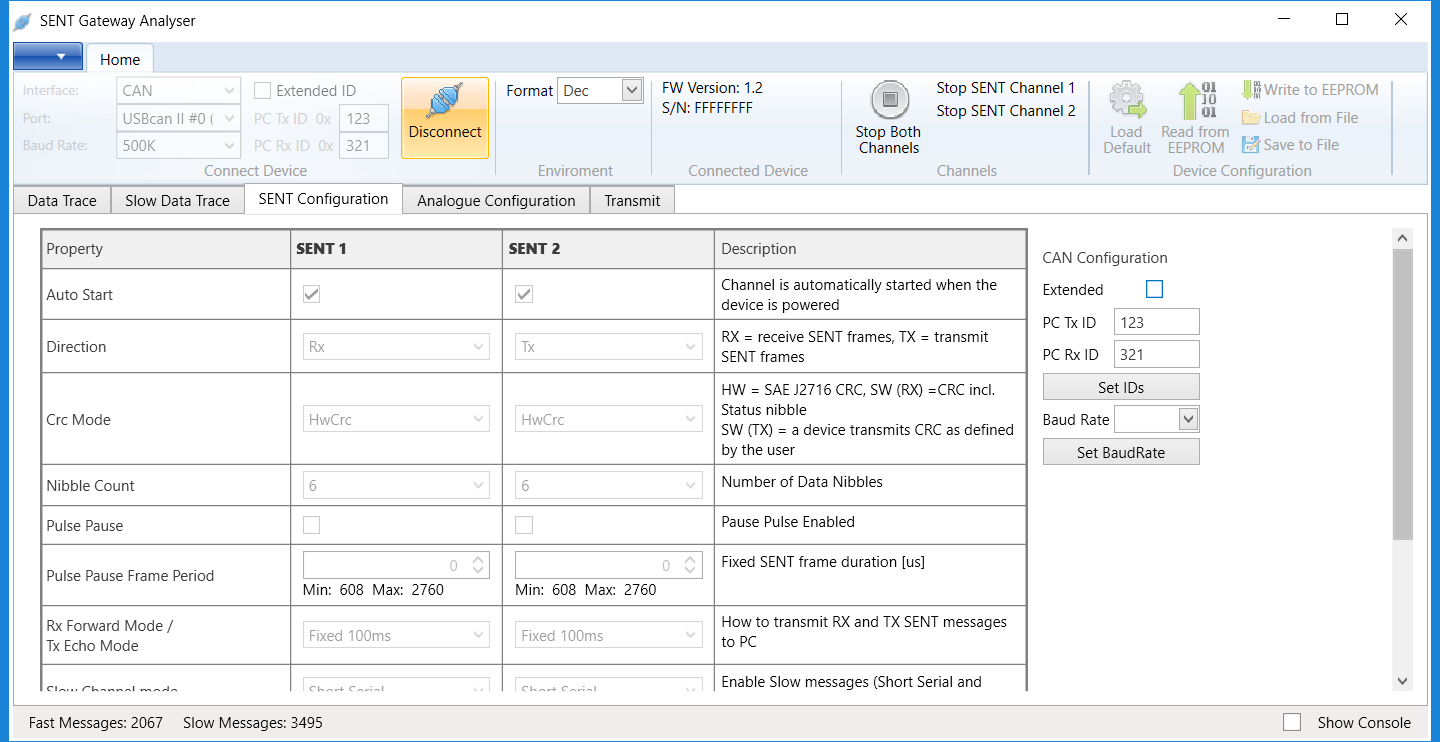The height and width of the screenshot is (742, 1440).
Task: Activate the Write to EEPROM icon
Action: point(1251,89)
